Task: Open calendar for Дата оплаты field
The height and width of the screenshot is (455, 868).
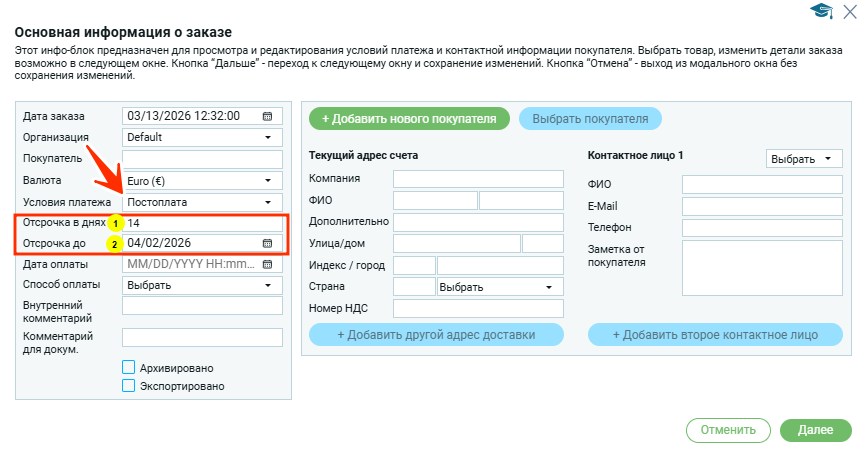Action: coord(267,265)
